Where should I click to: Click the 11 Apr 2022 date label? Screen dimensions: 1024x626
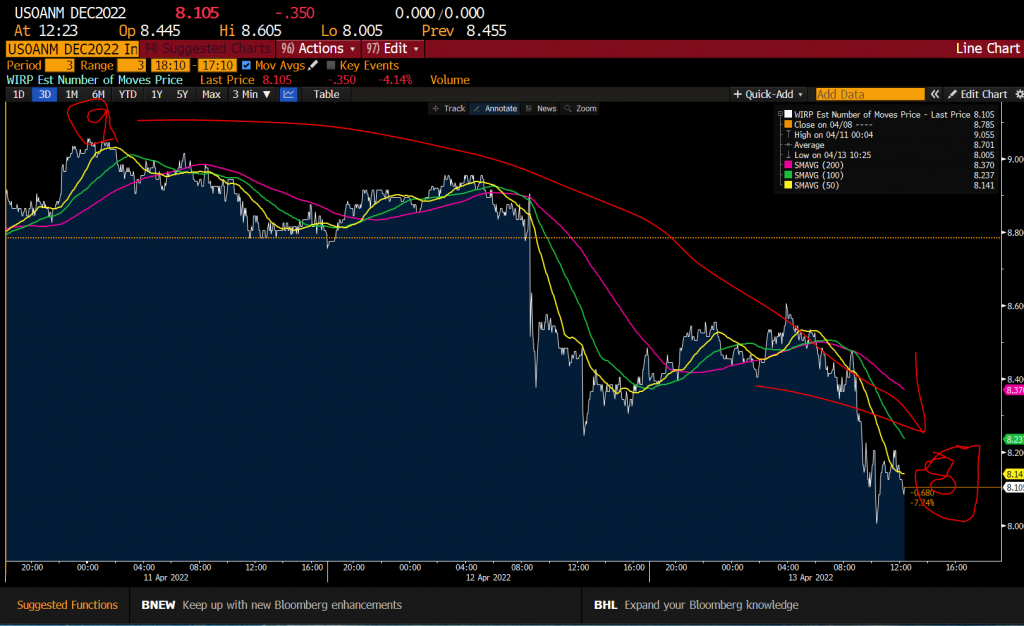click(x=166, y=578)
